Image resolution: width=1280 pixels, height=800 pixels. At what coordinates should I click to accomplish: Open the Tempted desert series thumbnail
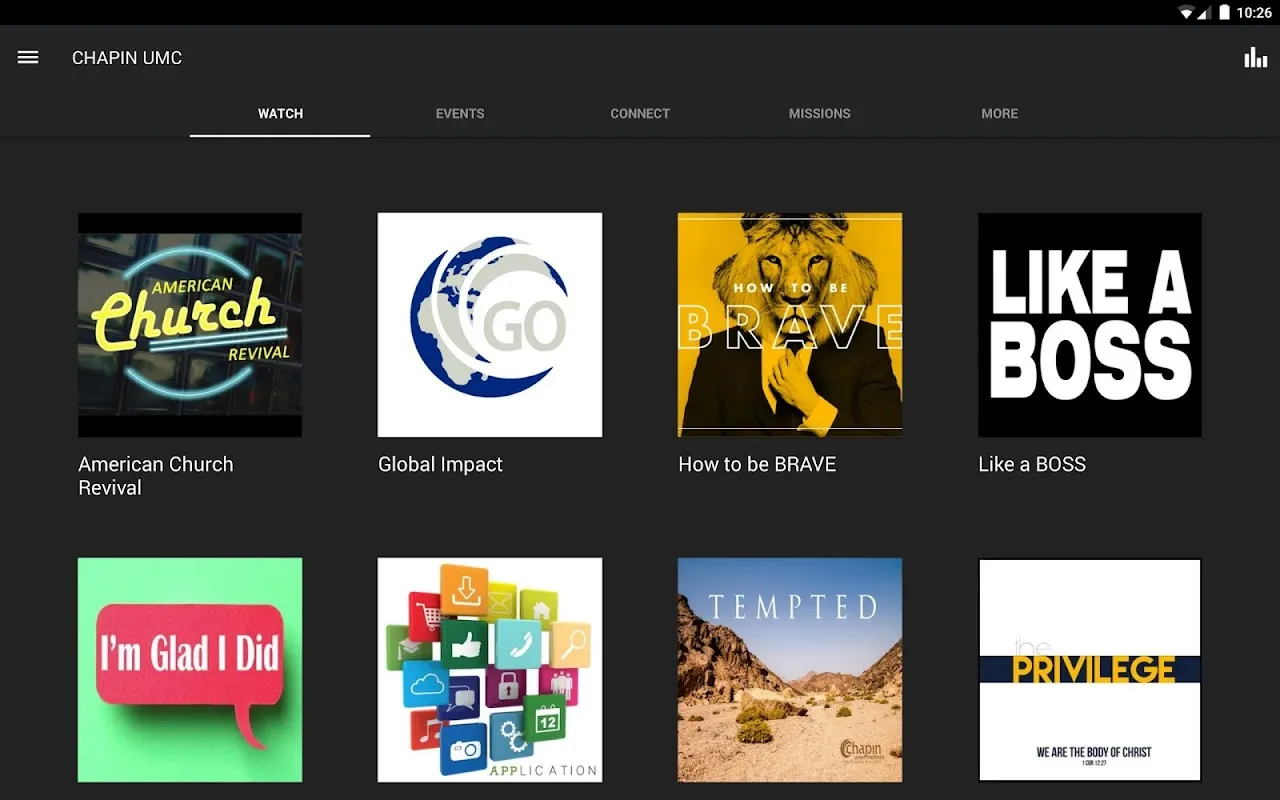click(x=790, y=670)
